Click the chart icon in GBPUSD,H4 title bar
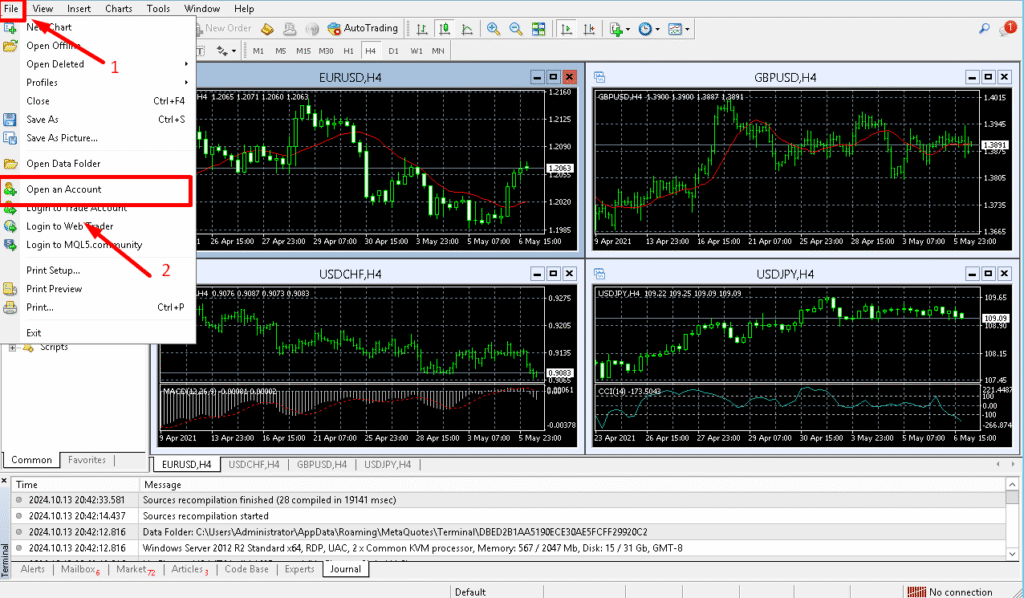The height and width of the screenshot is (598, 1024). pyautogui.click(x=600, y=77)
